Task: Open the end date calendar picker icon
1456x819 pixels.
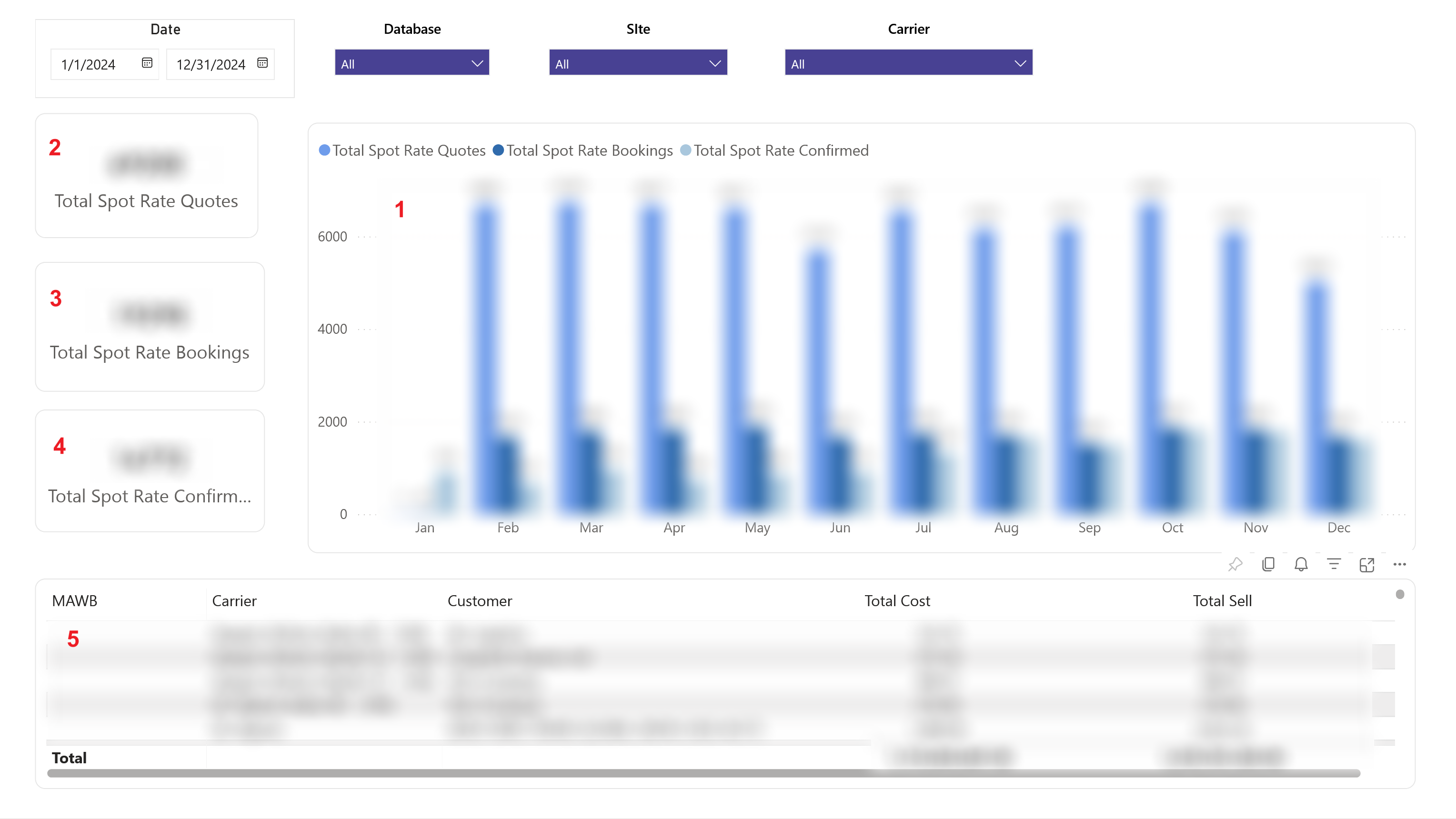Action: [x=262, y=63]
